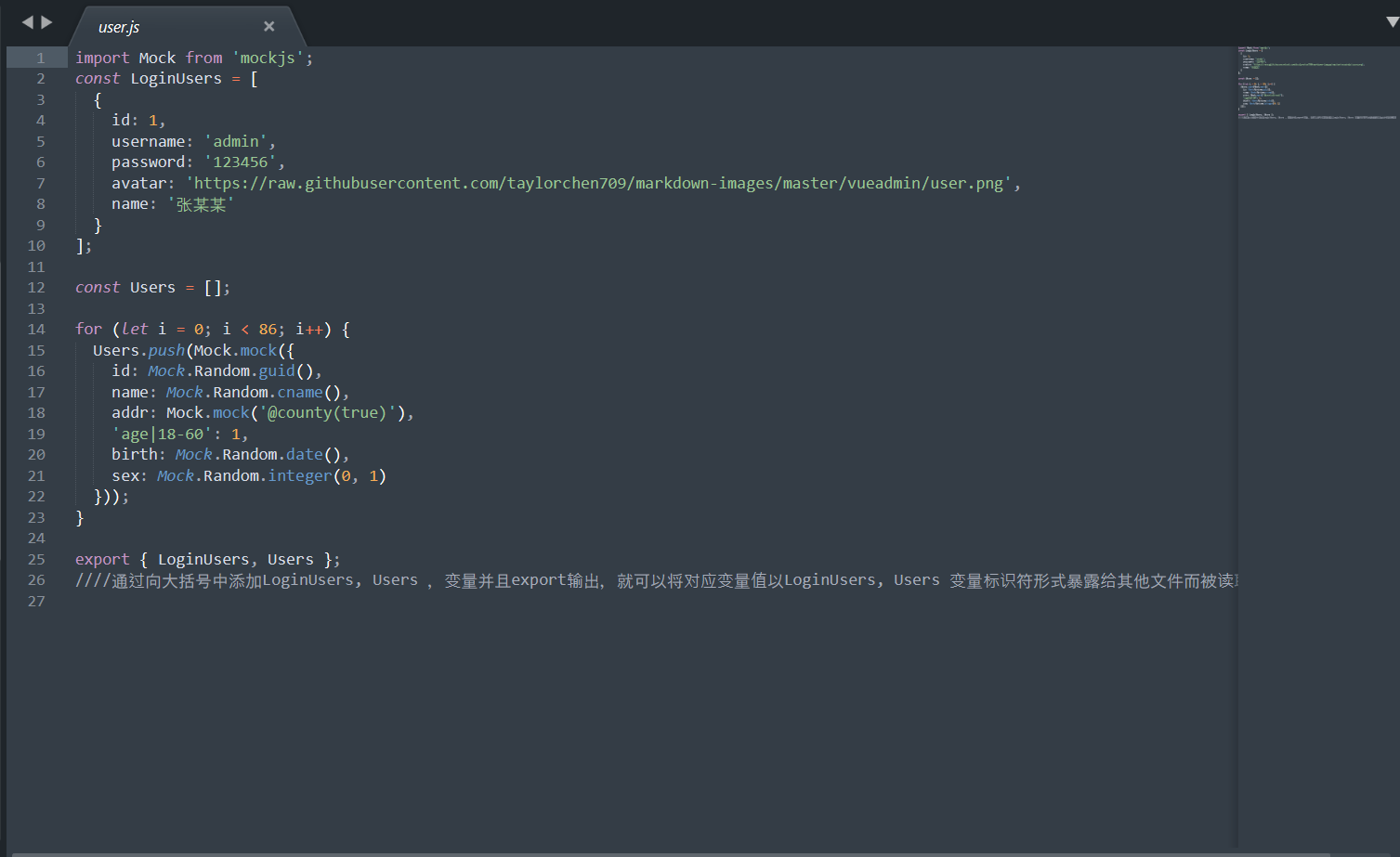The width and height of the screenshot is (1400, 857).
Task: Click the export statement on line 25
Action: coord(207,560)
